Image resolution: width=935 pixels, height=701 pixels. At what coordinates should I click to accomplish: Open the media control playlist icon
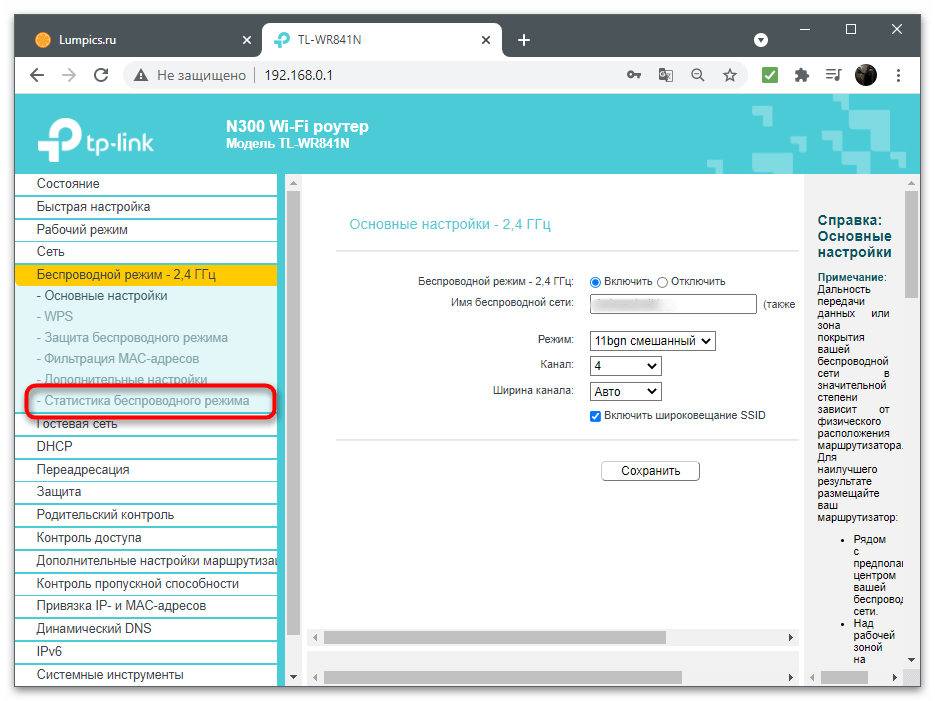(834, 75)
